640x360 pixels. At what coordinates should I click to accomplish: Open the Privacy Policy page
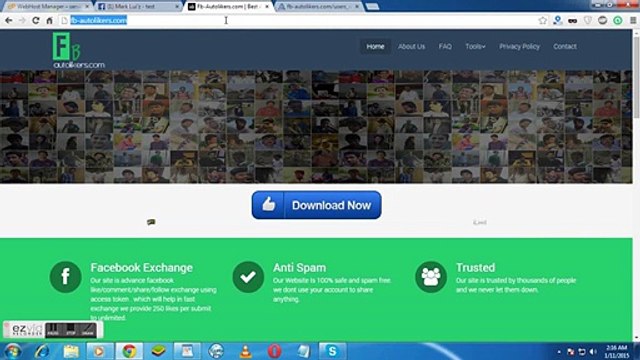point(519,47)
